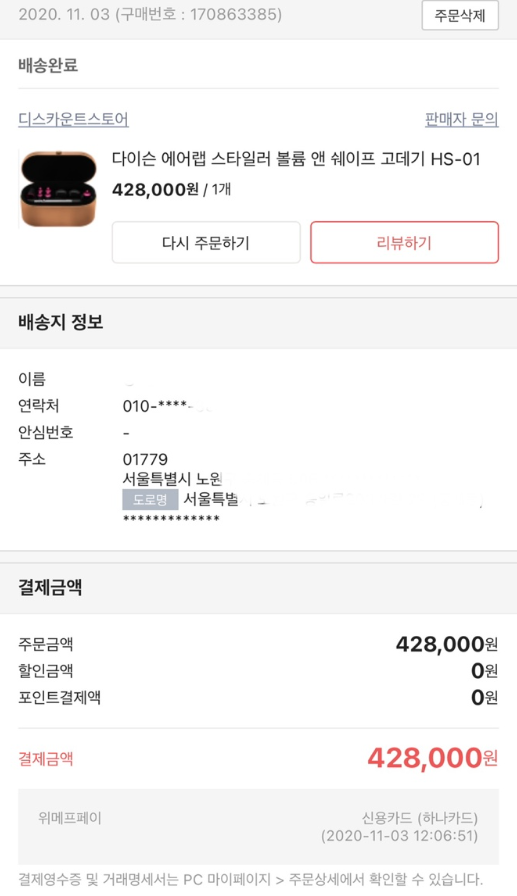517x896 pixels.
Task: Click the 포인트결제액 row label
Action: 59,697
